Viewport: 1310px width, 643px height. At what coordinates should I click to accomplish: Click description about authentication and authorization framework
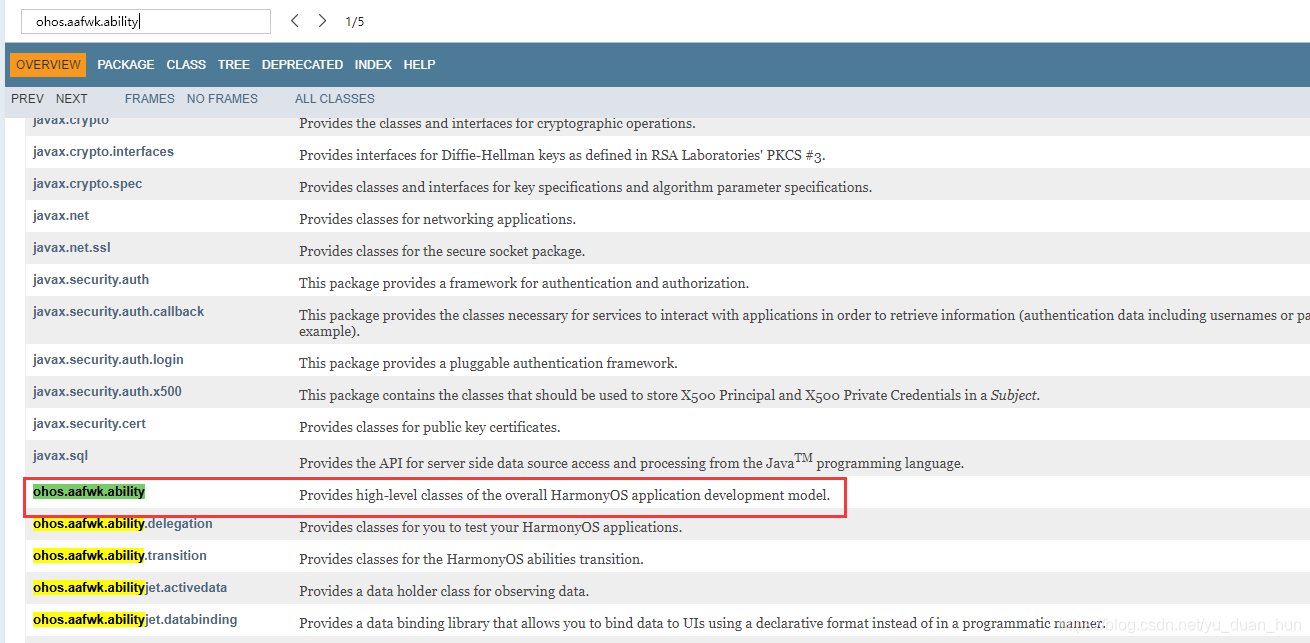pyautogui.click(x=524, y=284)
